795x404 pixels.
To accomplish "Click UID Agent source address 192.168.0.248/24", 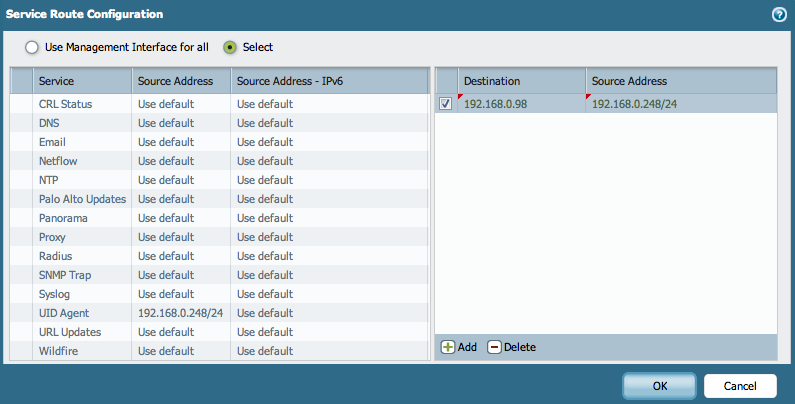I will point(180,313).
